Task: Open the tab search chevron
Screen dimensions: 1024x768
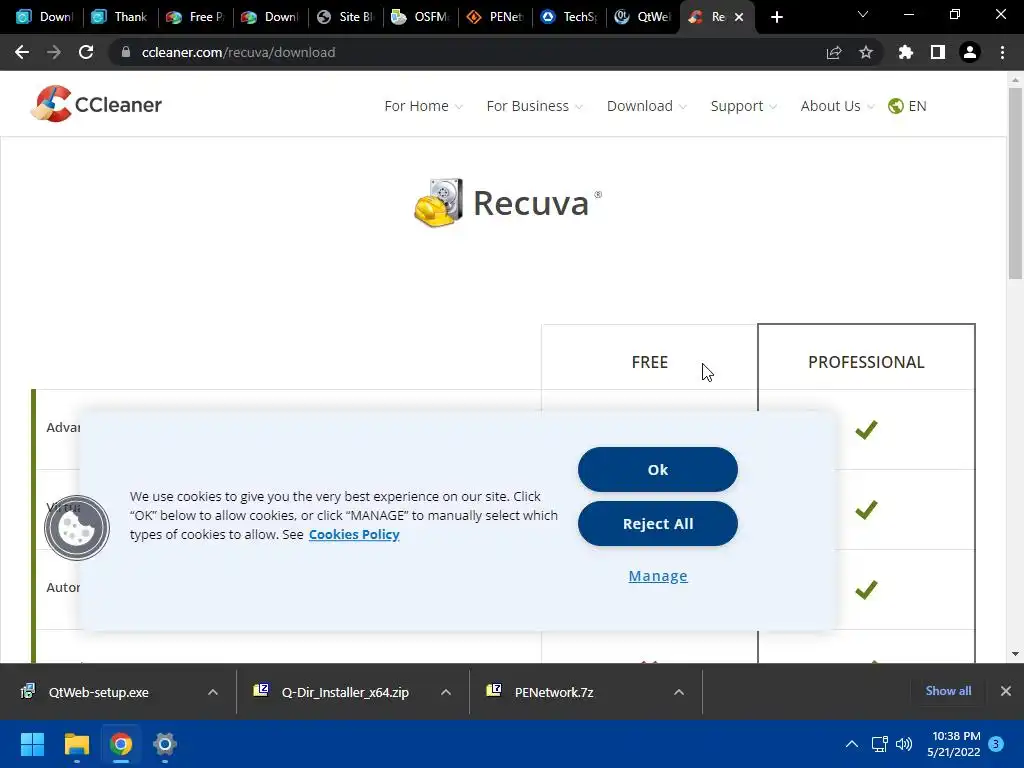Action: [863, 14]
